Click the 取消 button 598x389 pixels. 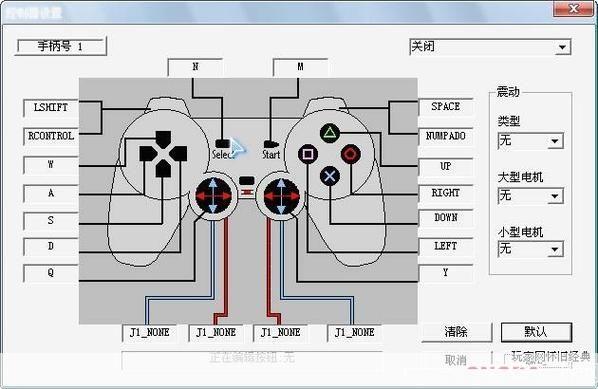[456, 360]
